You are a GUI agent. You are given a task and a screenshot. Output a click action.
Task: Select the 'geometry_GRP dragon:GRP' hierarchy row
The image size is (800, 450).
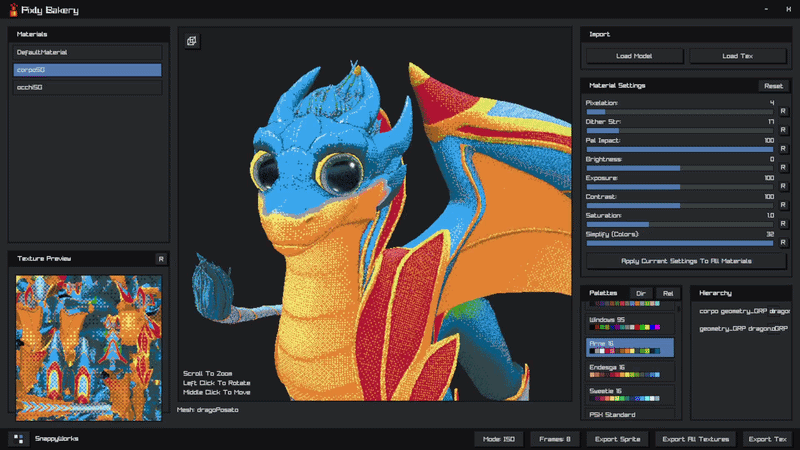click(743, 329)
